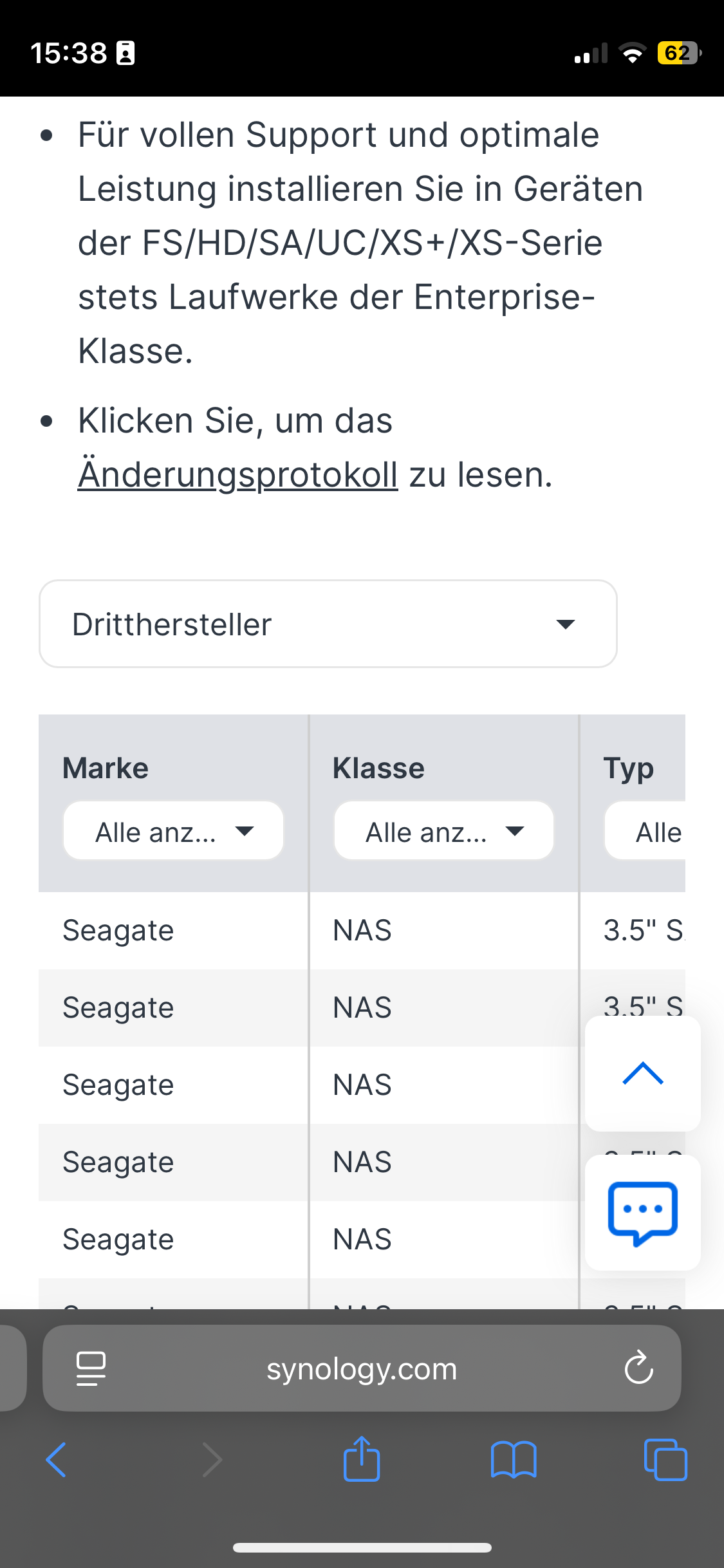The height and width of the screenshot is (1568, 724).
Task: Open the Änderungsprotokoll link
Action: [x=237, y=475]
